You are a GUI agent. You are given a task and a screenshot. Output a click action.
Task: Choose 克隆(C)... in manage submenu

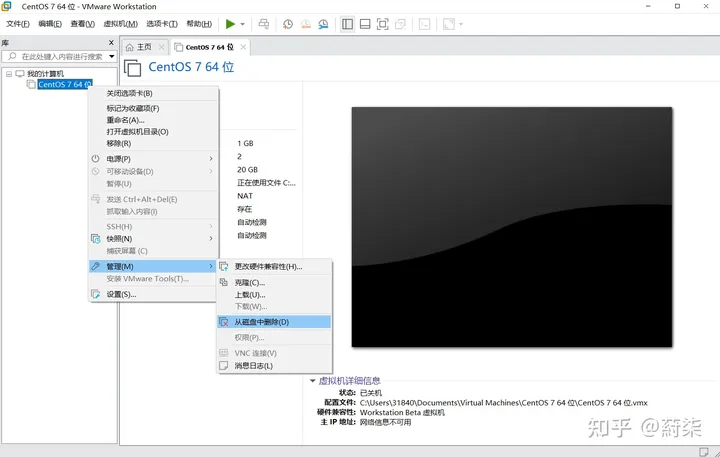click(x=274, y=282)
